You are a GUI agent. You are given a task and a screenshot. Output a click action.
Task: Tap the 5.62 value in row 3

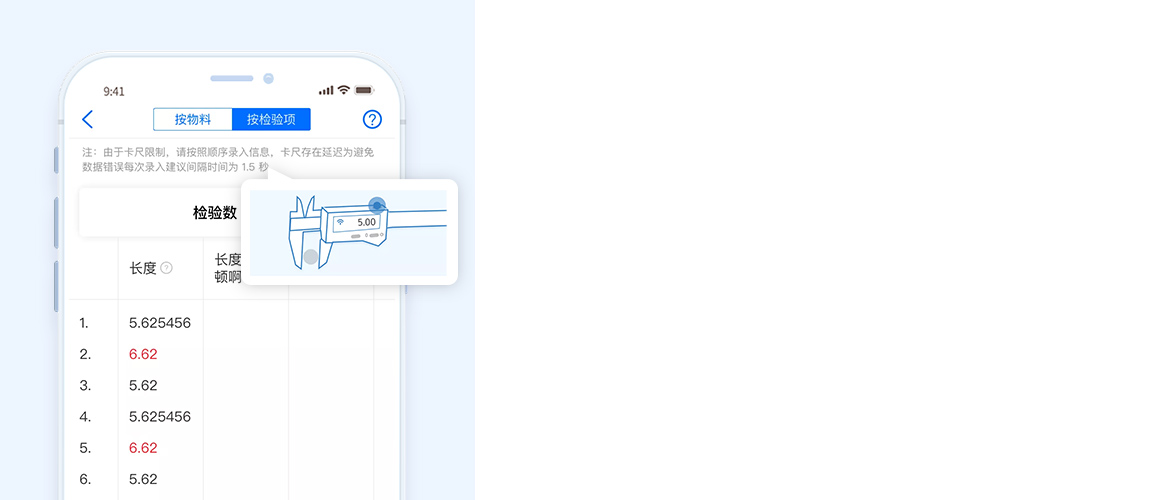click(x=143, y=385)
